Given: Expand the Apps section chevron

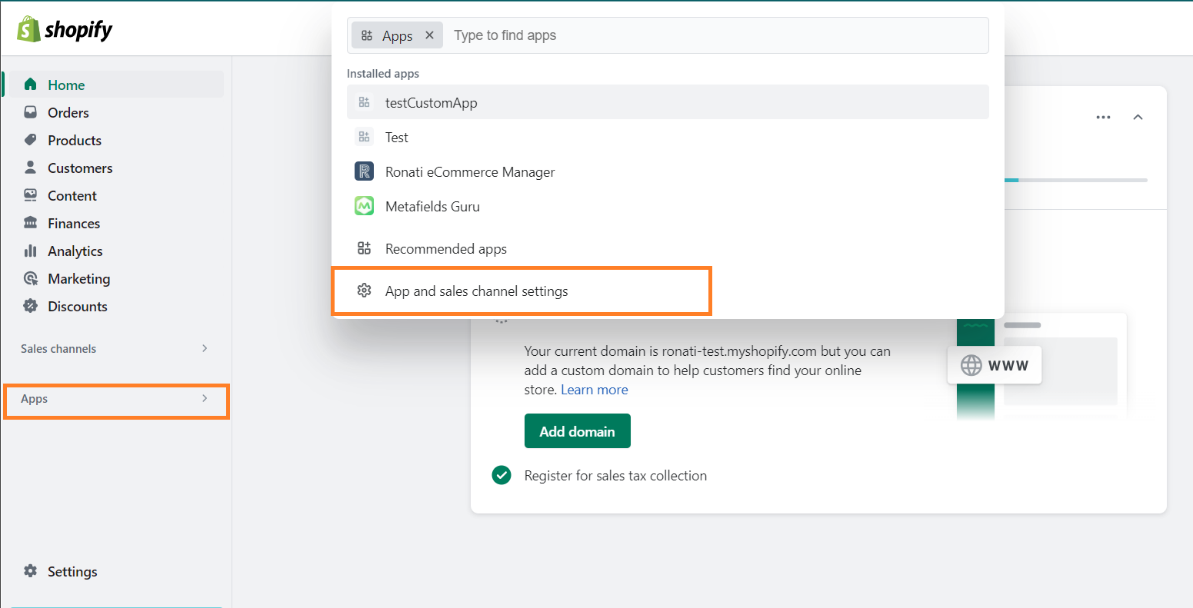Looking at the screenshot, I should point(205,398).
